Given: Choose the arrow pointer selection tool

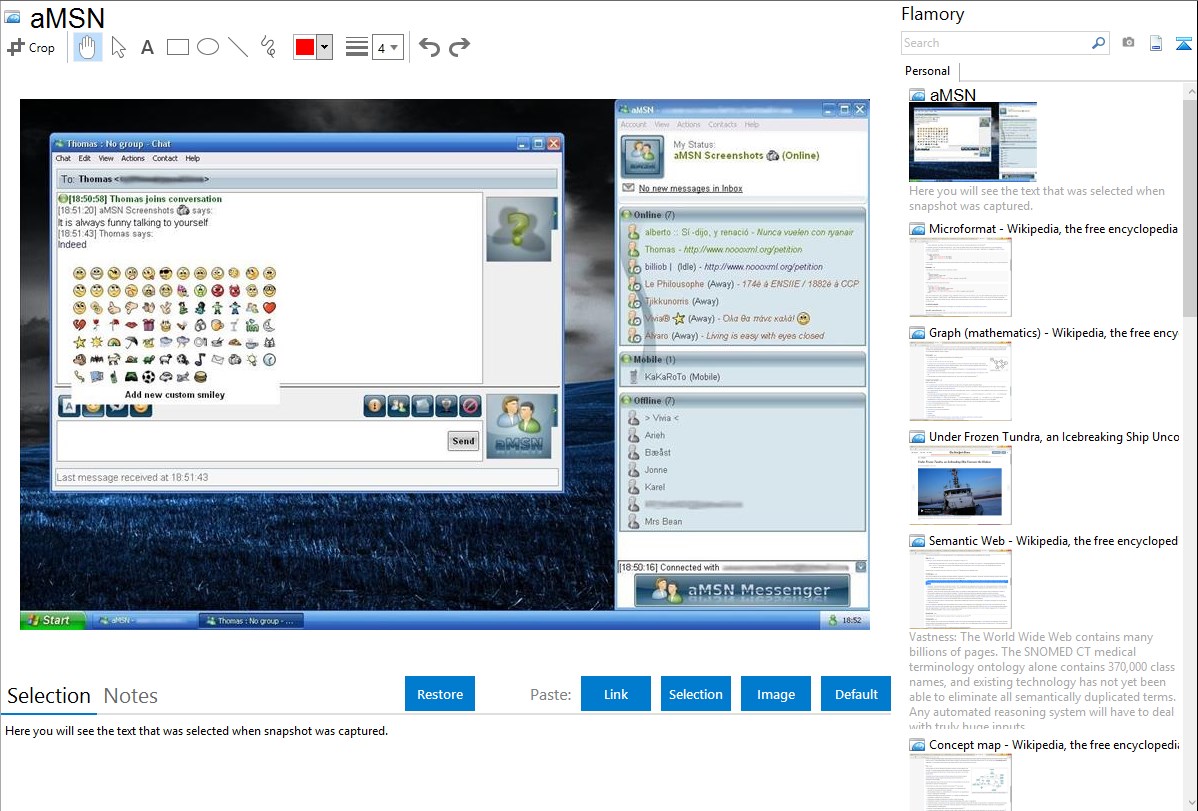Looking at the screenshot, I should pyautogui.click(x=118, y=47).
